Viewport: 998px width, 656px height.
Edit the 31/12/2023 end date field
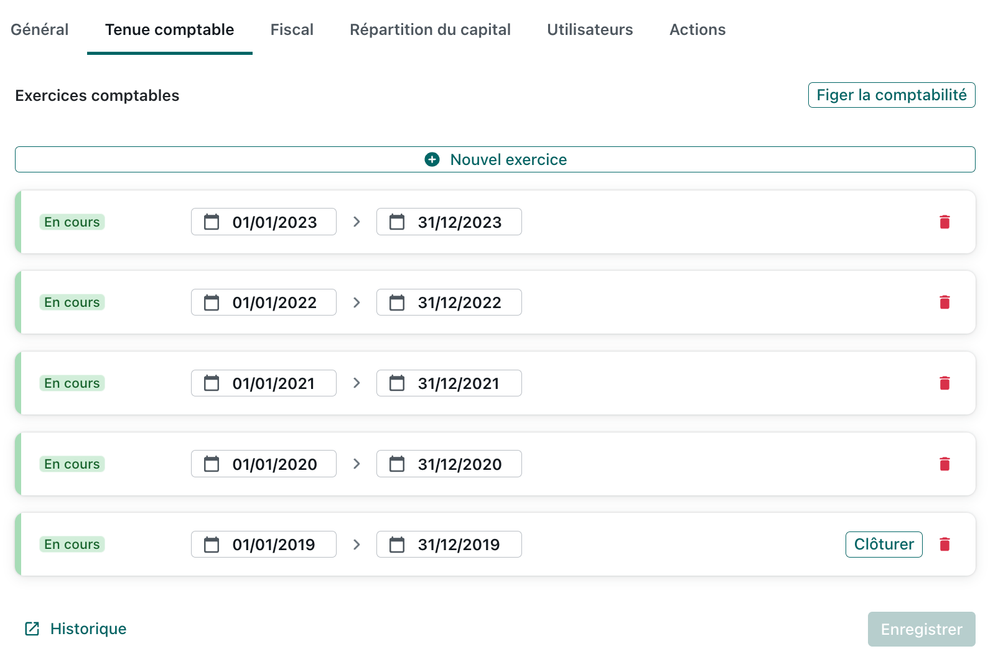point(459,222)
